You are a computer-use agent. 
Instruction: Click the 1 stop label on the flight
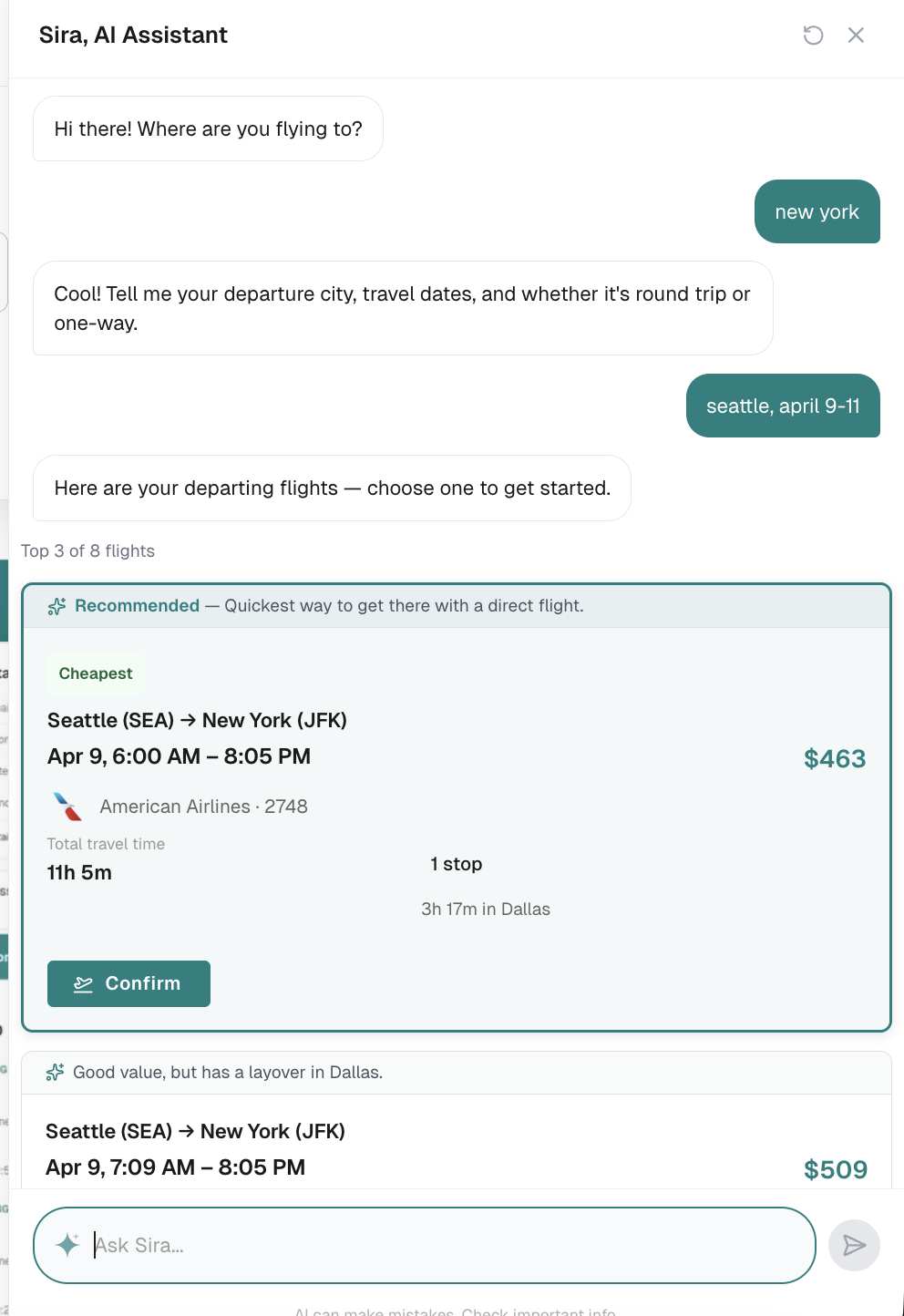tap(456, 864)
